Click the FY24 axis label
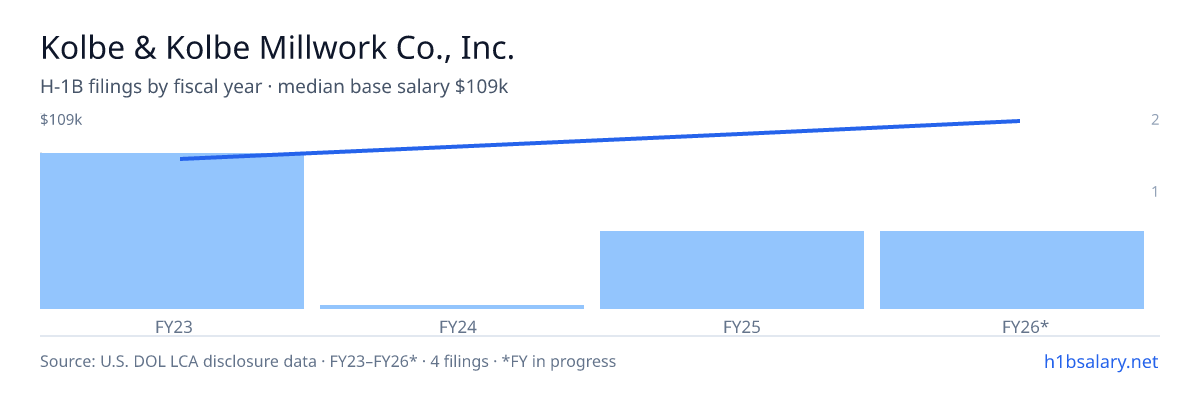This screenshot has height=400, width=1200. click(x=452, y=326)
